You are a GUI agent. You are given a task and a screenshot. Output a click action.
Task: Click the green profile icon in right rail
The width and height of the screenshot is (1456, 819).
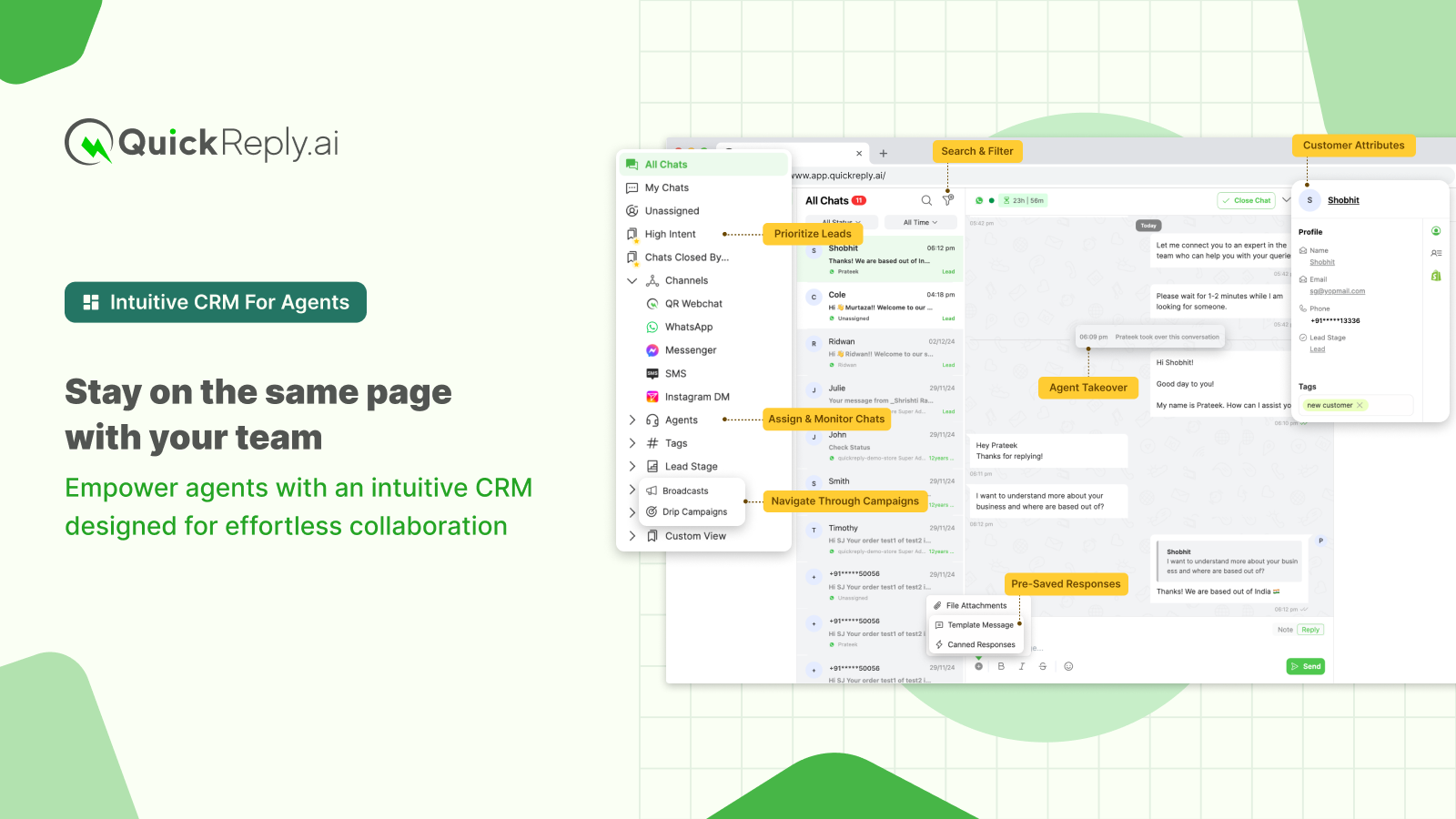[1436, 231]
